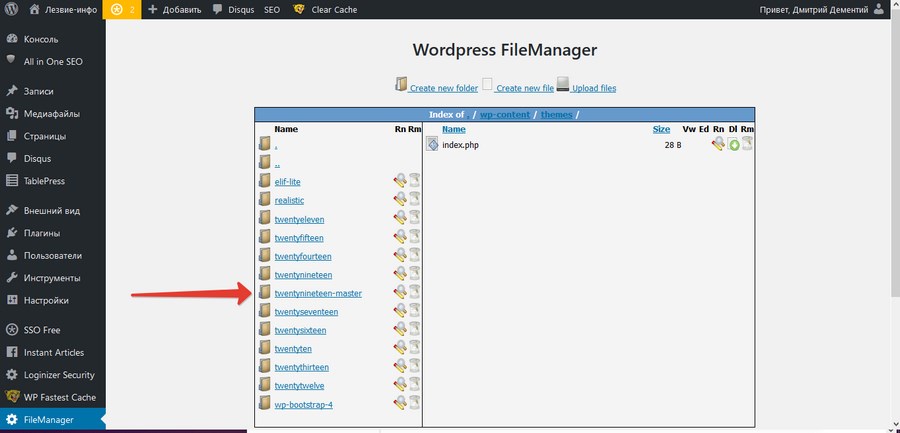Image resolution: width=900 pixels, height=433 pixels.
Task: Sort files by Name column header
Action: (x=454, y=130)
